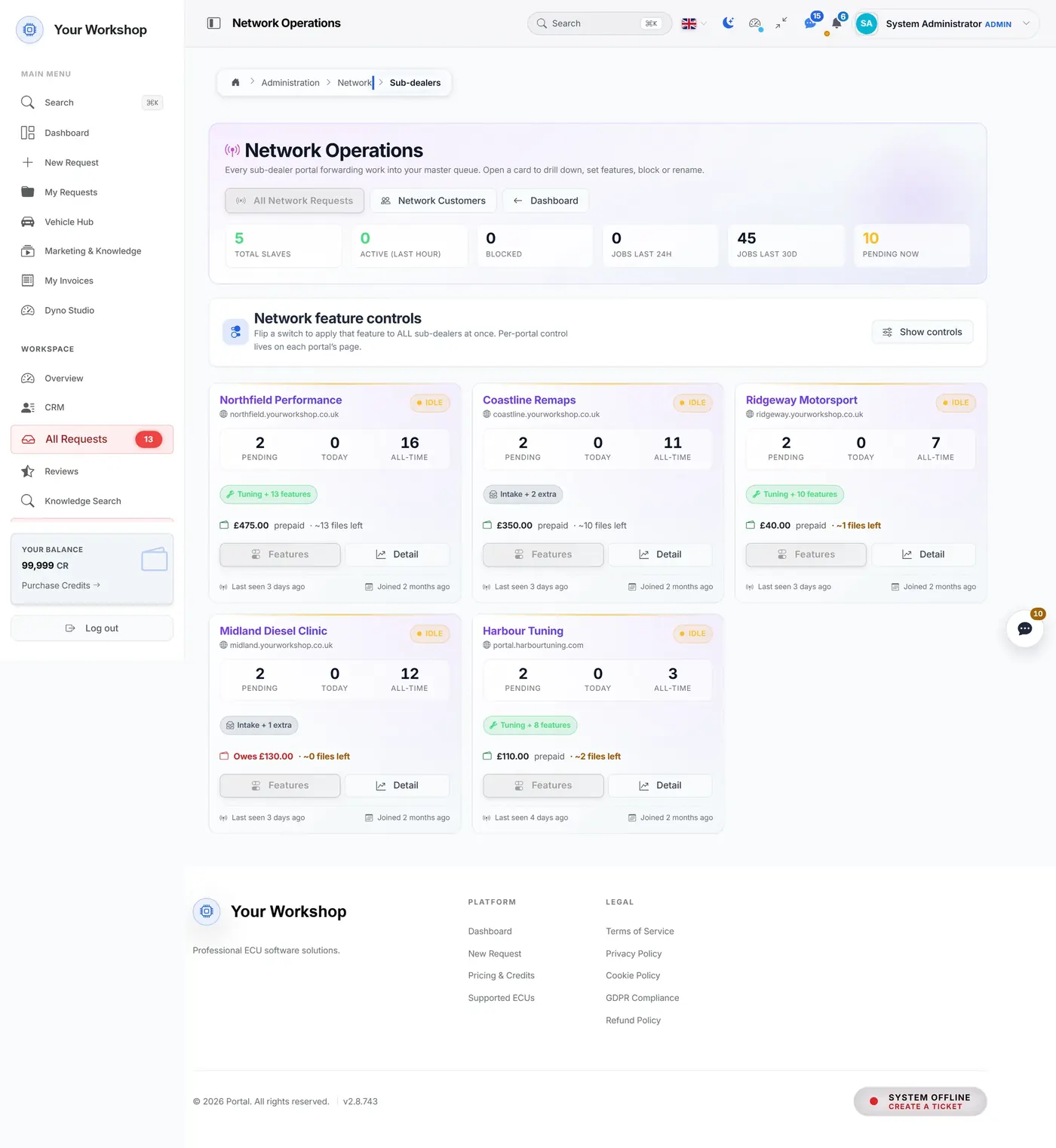The height and width of the screenshot is (1148, 1056).
Task: Open the chat messages icon in header
Action: 810,23
